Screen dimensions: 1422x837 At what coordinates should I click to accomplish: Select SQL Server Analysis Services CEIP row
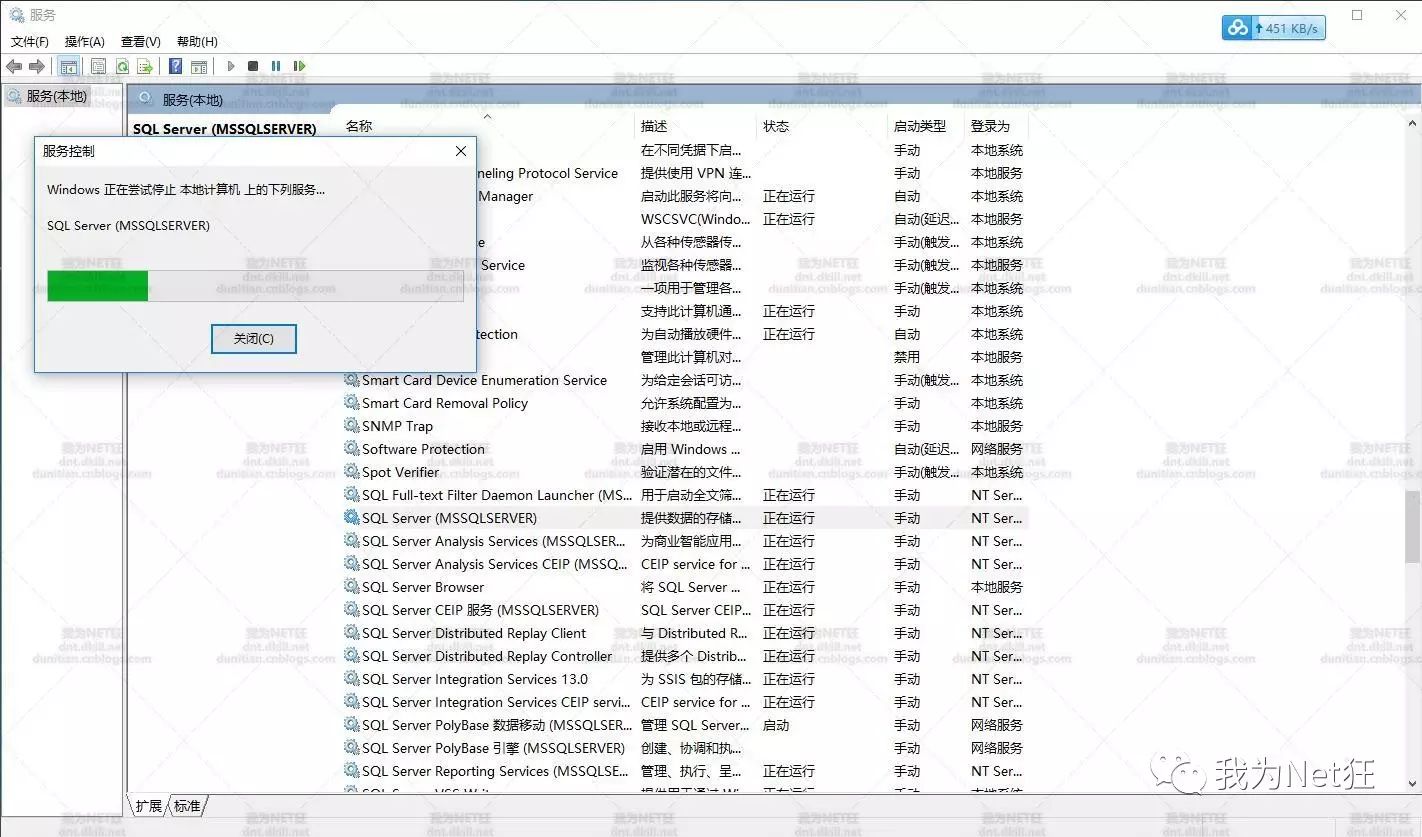click(x=685, y=564)
